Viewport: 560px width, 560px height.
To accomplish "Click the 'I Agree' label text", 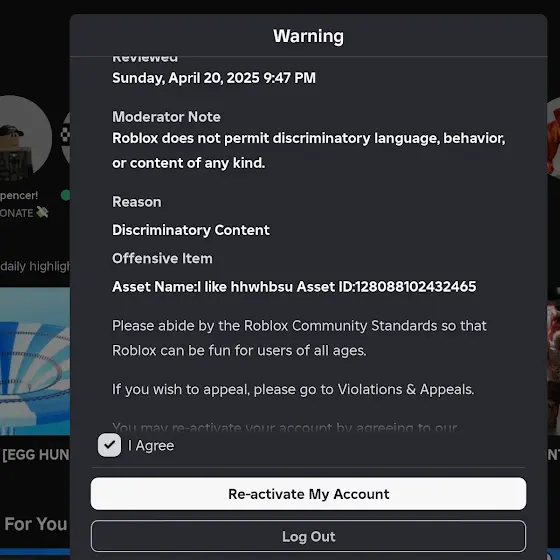I will 151,445.
